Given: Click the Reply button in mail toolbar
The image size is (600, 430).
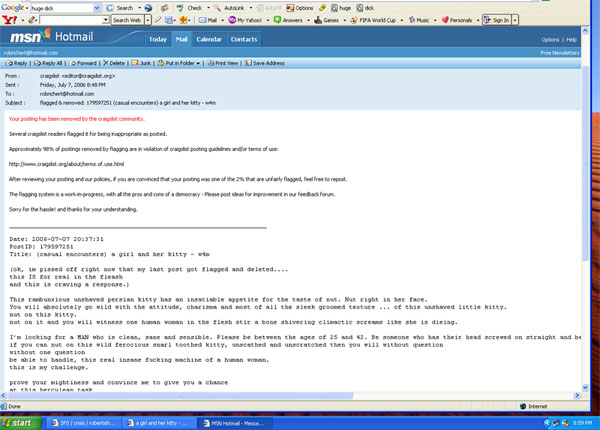Looking at the screenshot, I should point(17,62).
